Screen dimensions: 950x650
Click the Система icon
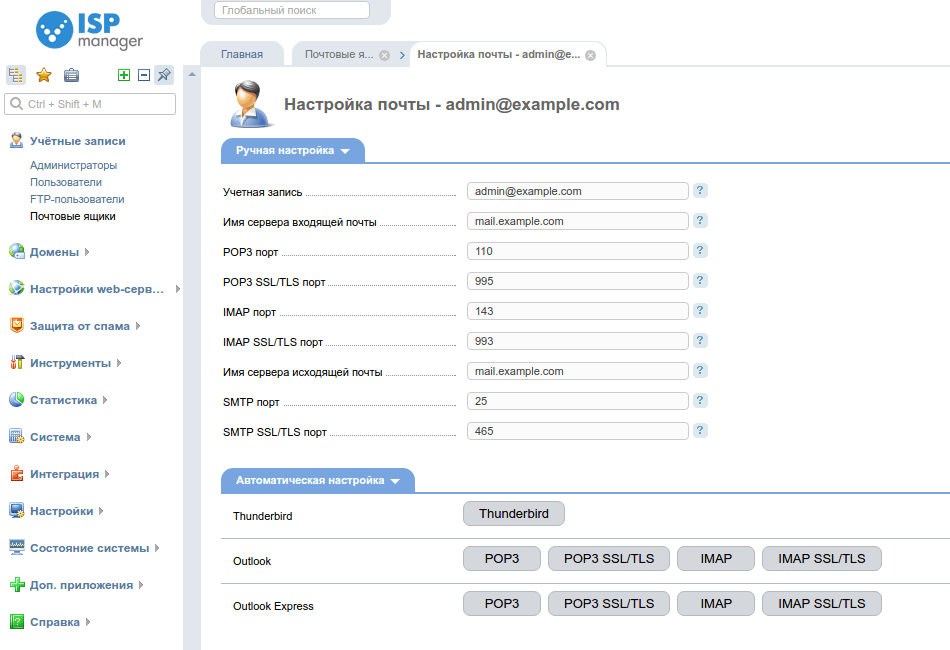point(16,436)
